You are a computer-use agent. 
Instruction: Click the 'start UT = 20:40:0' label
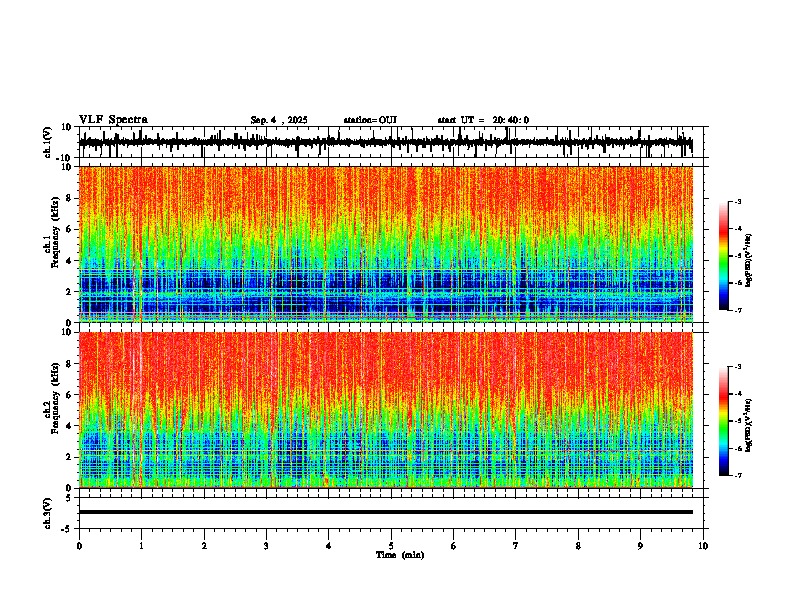point(483,120)
